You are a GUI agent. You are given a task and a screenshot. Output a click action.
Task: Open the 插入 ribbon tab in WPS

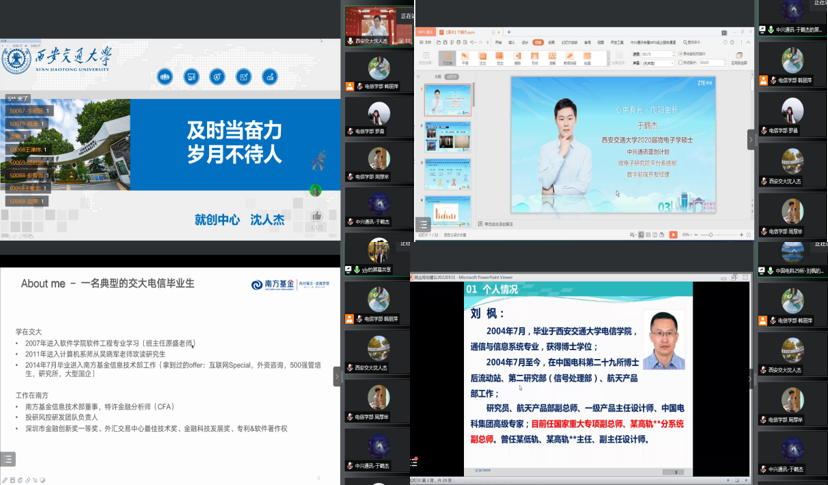pos(512,42)
